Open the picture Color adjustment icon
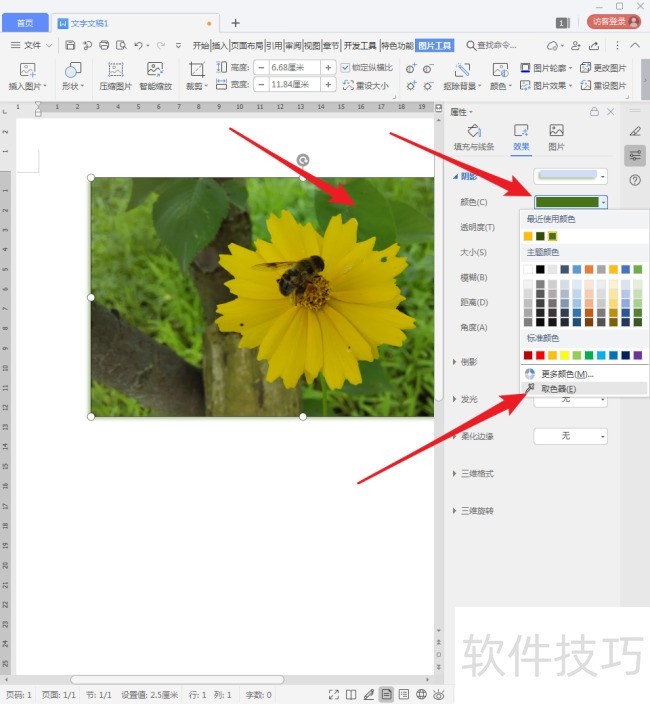Screen dimensions: 650x704 [500, 70]
